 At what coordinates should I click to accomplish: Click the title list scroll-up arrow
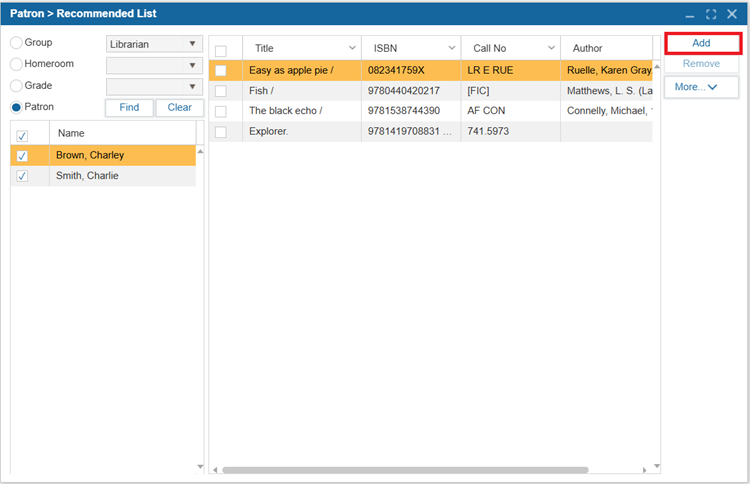tap(657, 66)
